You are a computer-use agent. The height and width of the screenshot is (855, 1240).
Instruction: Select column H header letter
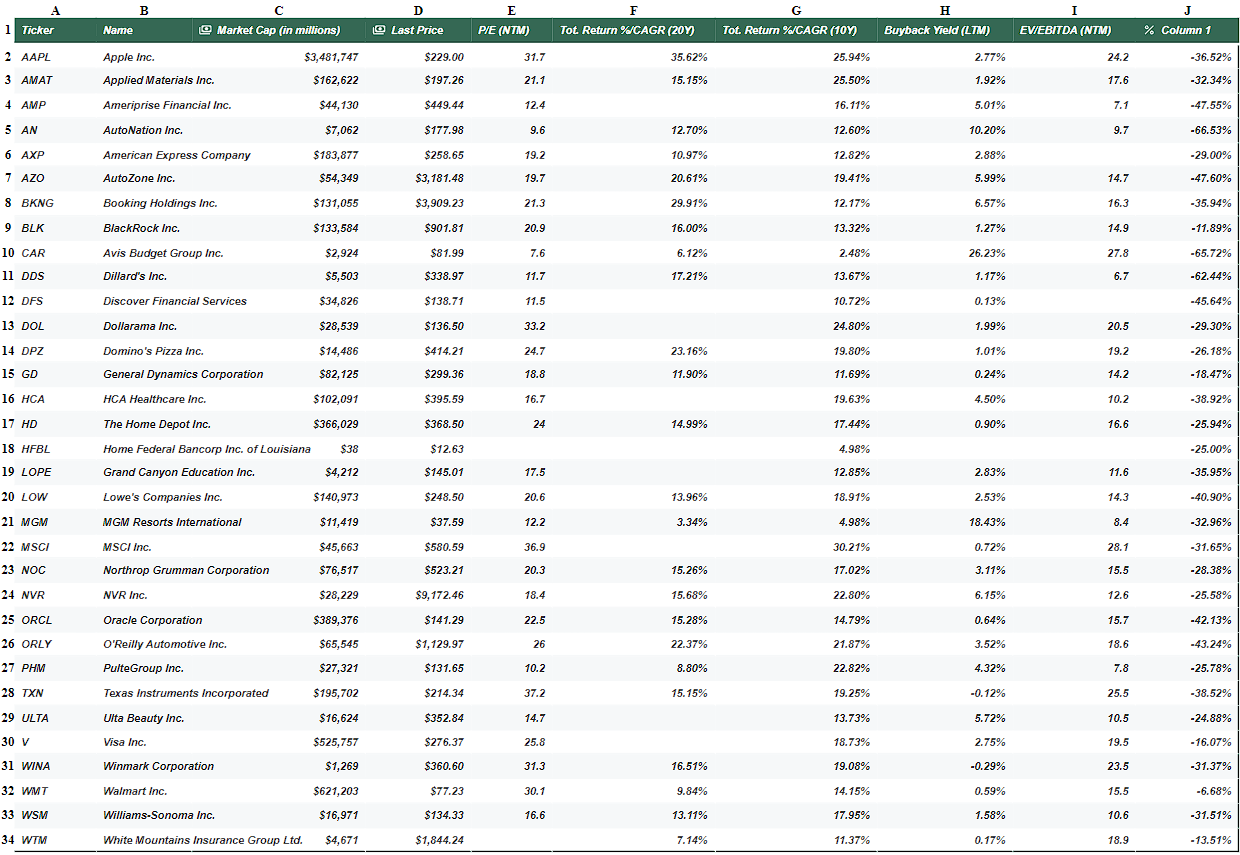pyautogui.click(x=944, y=9)
